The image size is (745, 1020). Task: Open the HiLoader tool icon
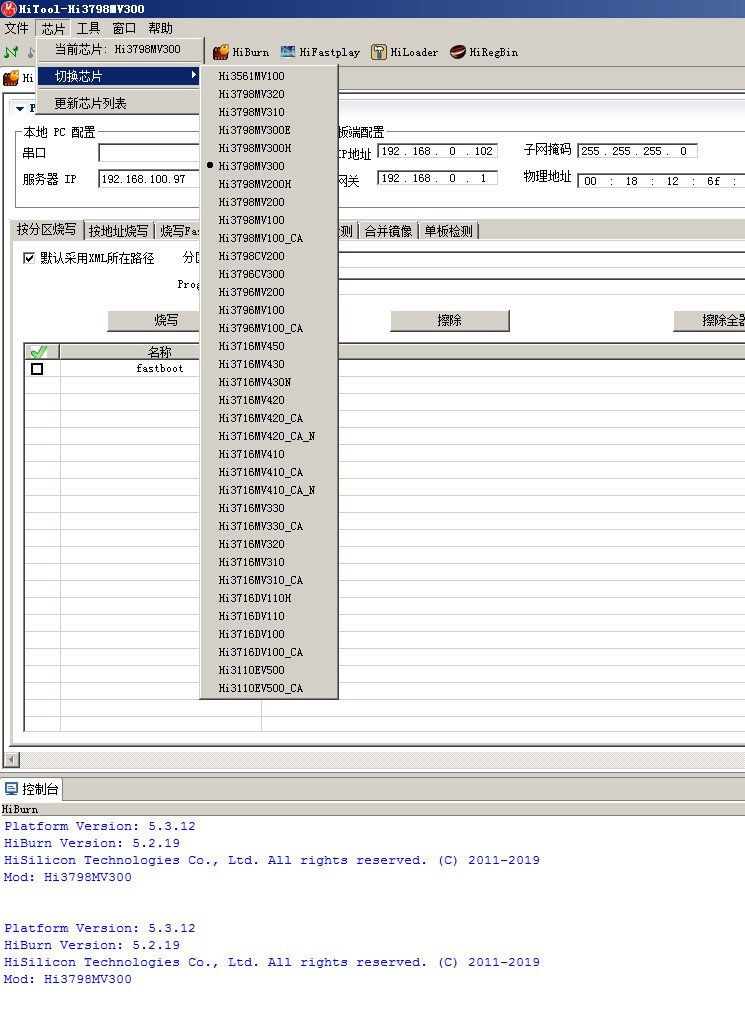coord(379,52)
